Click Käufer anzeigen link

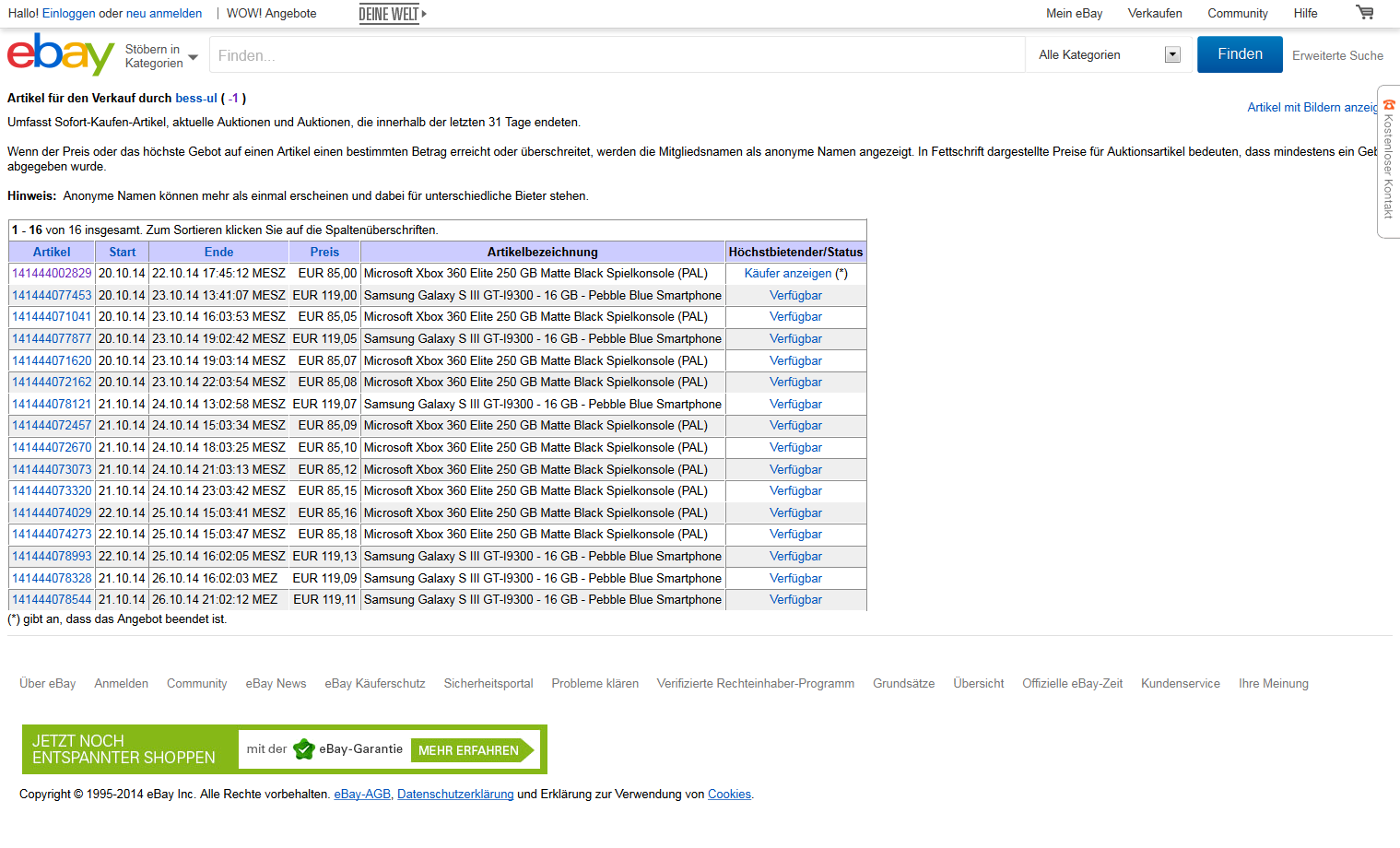788,273
